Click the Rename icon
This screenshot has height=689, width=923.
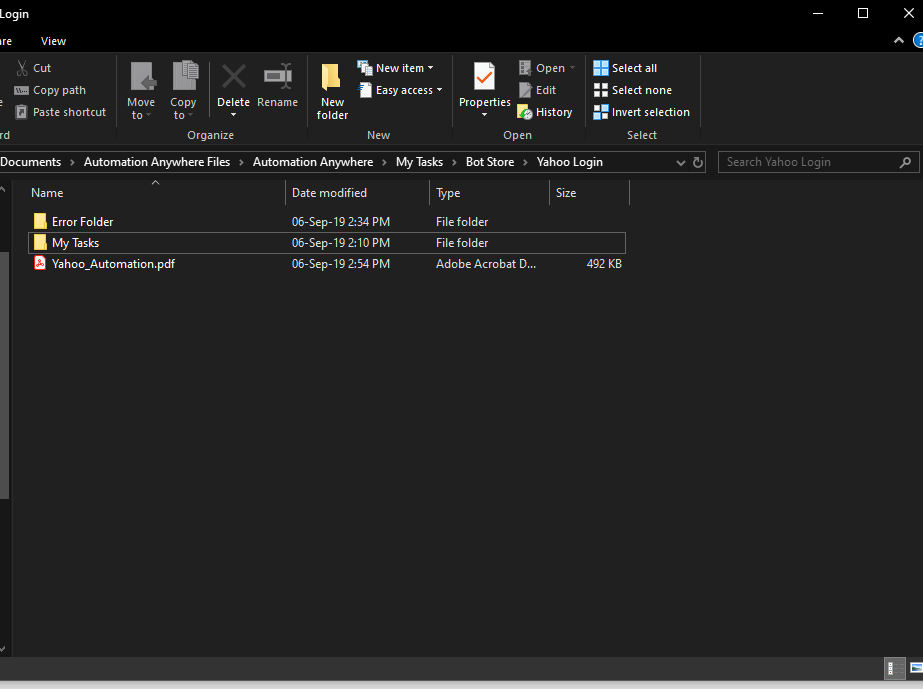tap(277, 77)
